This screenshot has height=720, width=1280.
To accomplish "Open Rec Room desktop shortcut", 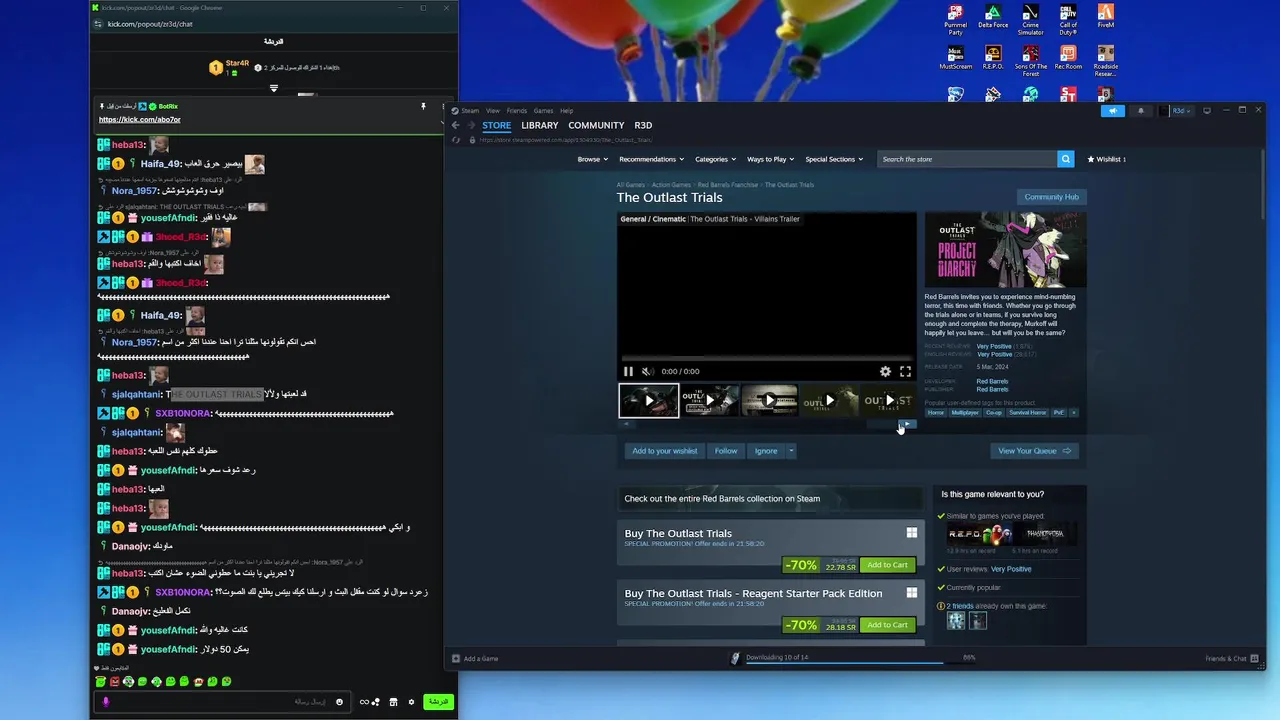I will (1068, 58).
